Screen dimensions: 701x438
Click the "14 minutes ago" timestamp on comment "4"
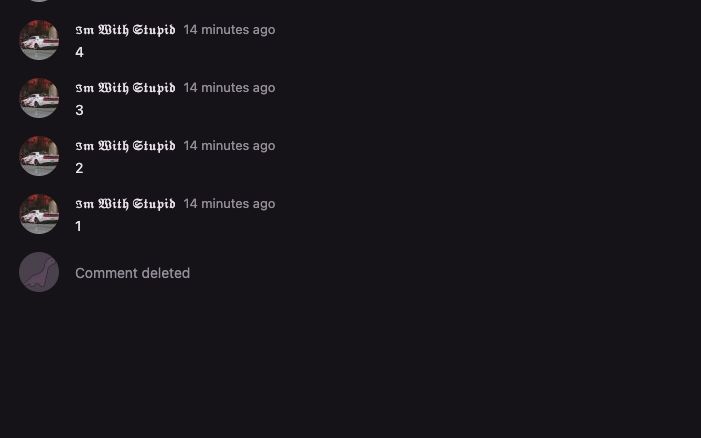[229, 30]
